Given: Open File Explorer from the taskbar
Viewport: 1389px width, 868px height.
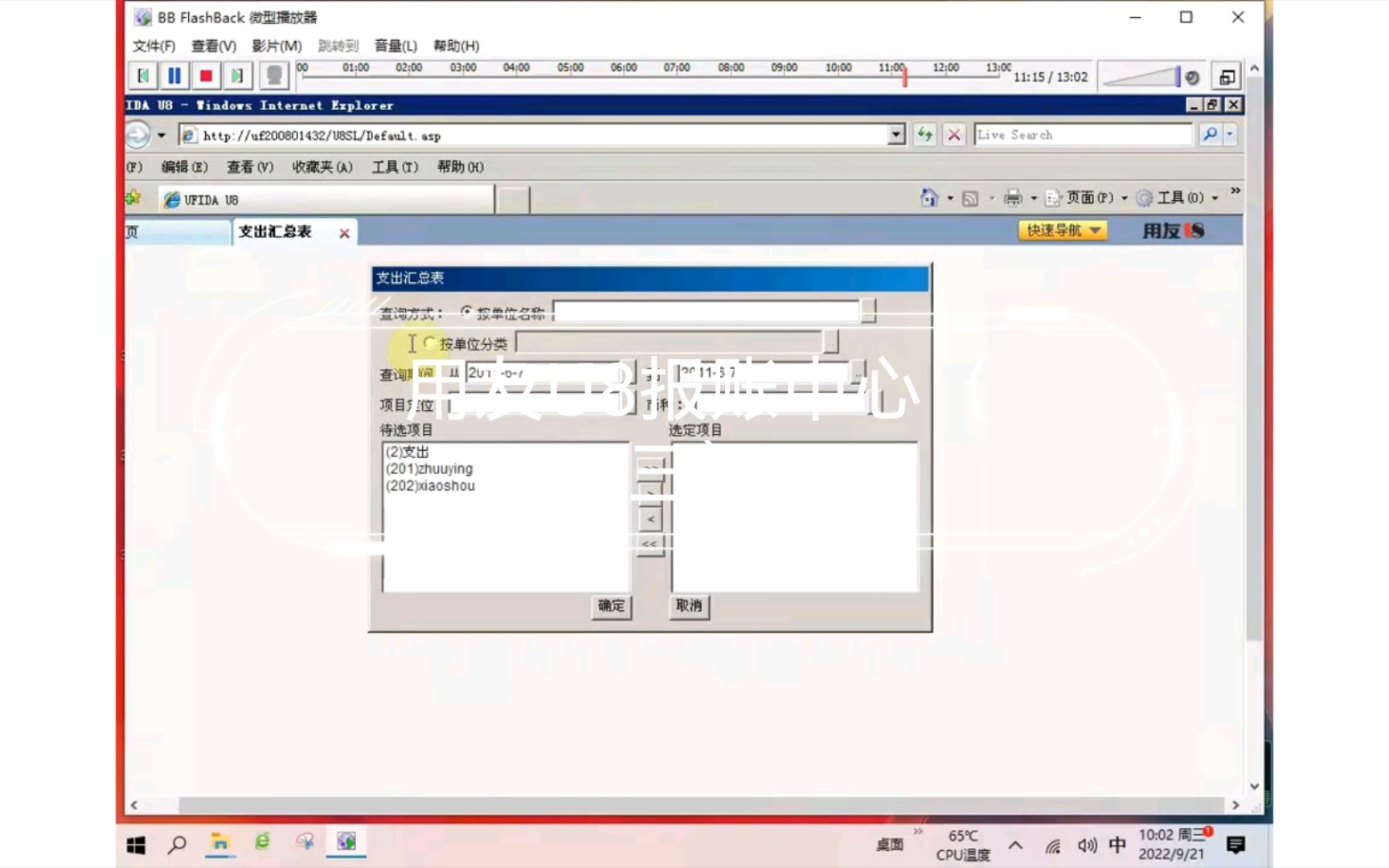Looking at the screenshot, I should click(x=219, y=843).
